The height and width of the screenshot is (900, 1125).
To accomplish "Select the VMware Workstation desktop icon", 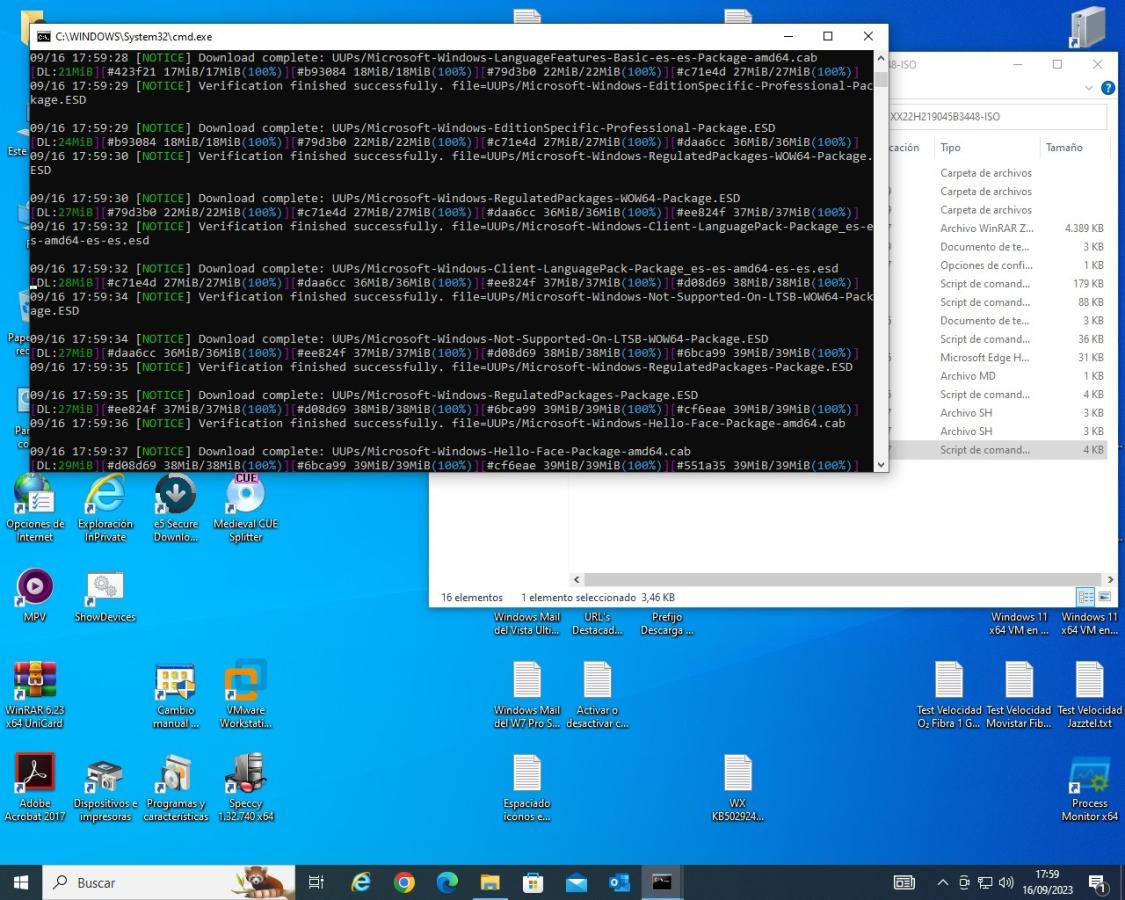I will pyautogui.click(x=245, y=682).
